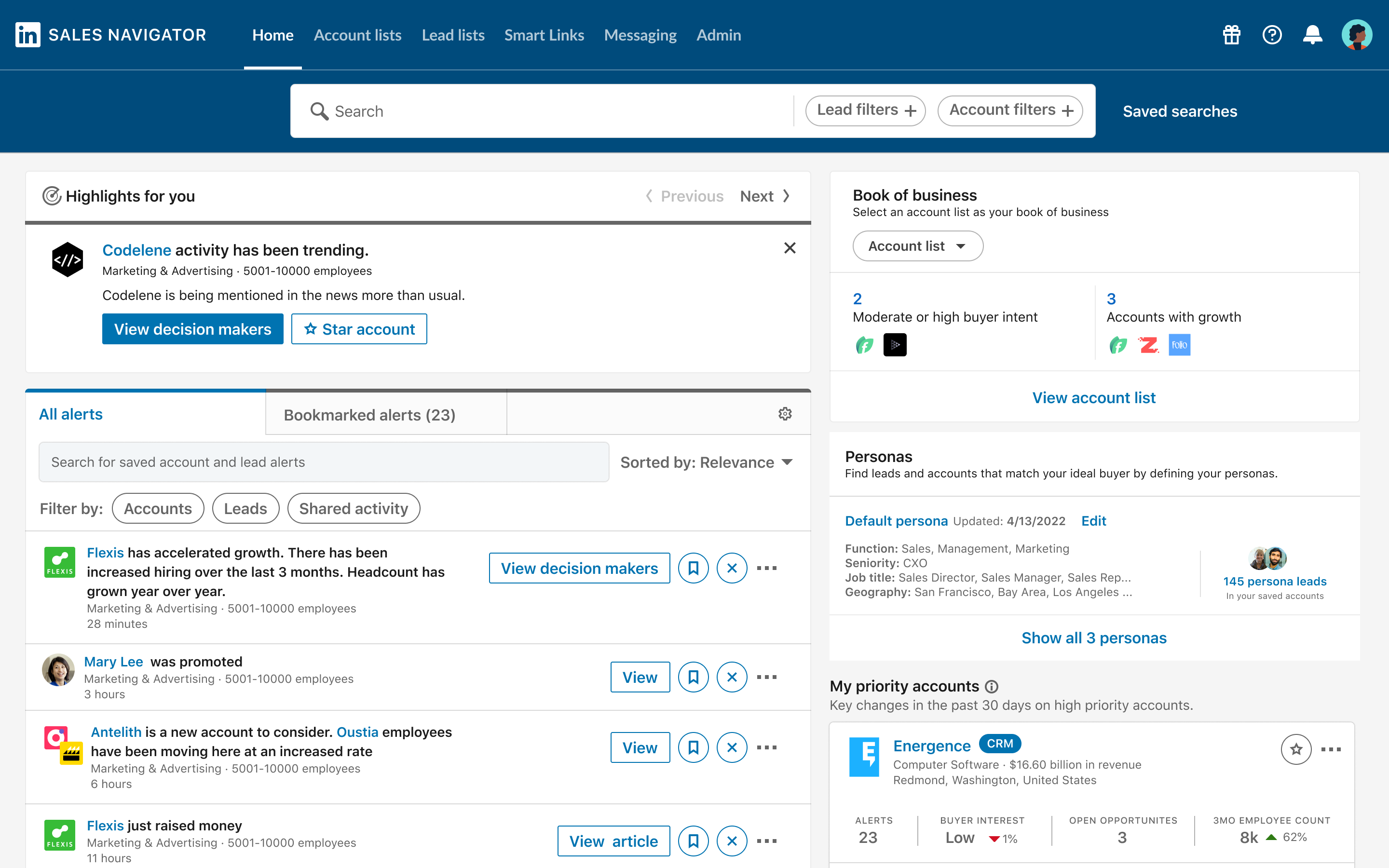Viewport: 1389px width, 868px height.
Task: Open alert settings gear icon
Action: pos(785,414)
